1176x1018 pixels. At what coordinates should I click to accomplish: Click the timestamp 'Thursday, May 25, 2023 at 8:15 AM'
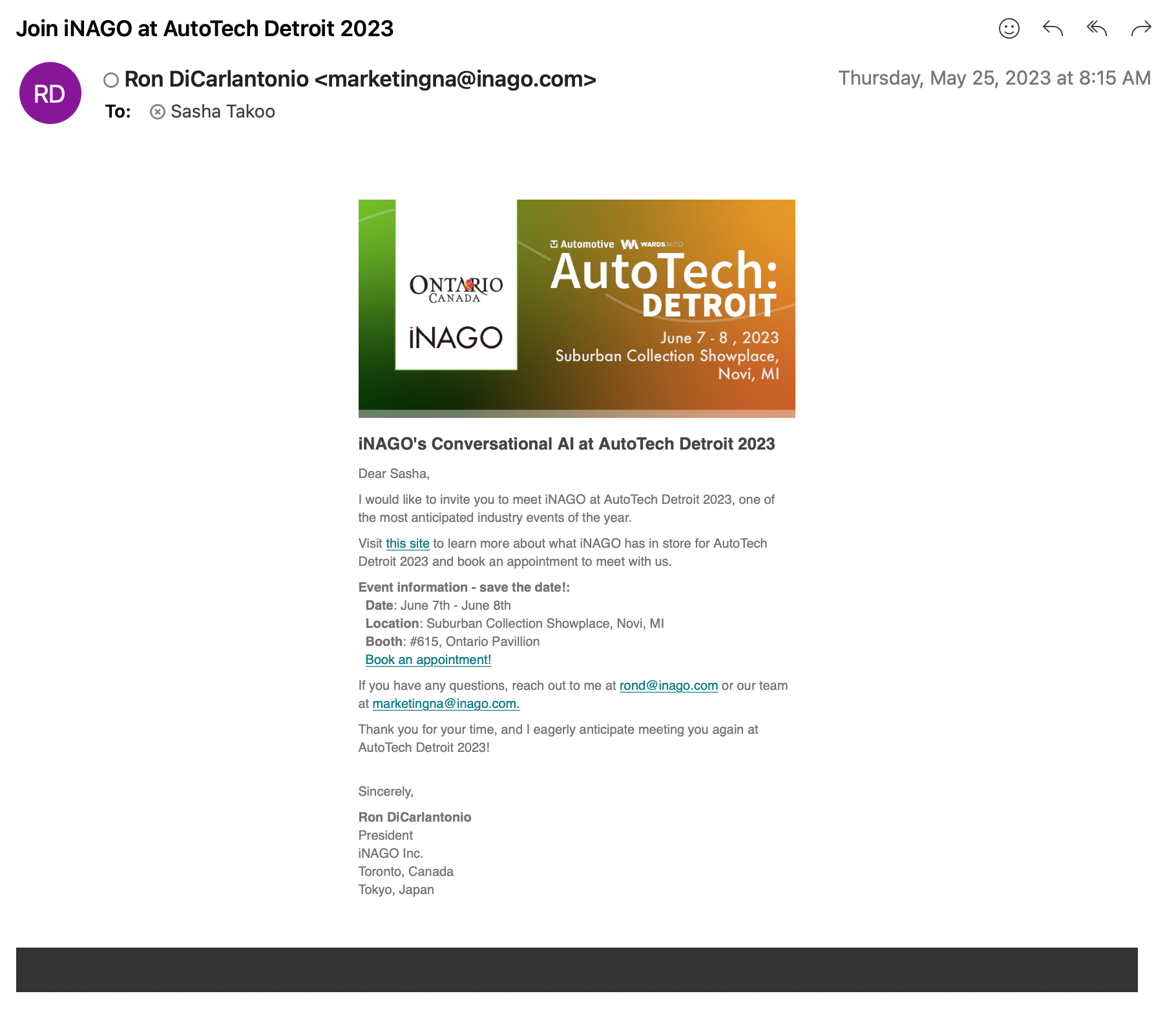click(994, 78)
